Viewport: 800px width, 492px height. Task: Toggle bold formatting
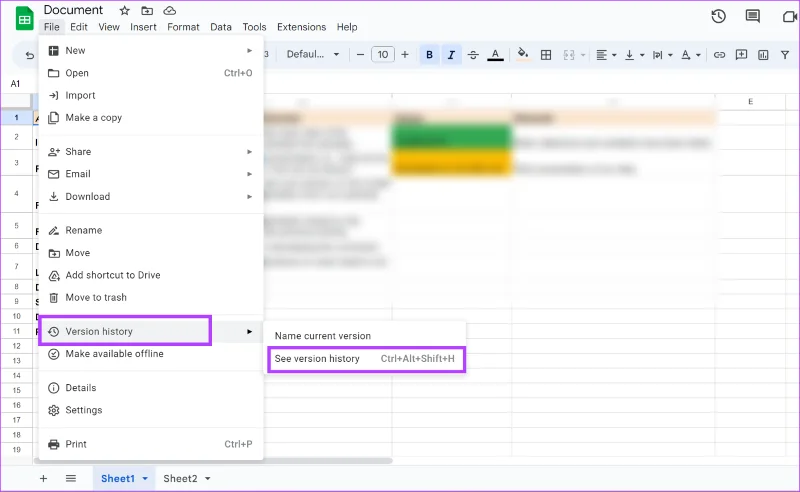coord(430,55)
